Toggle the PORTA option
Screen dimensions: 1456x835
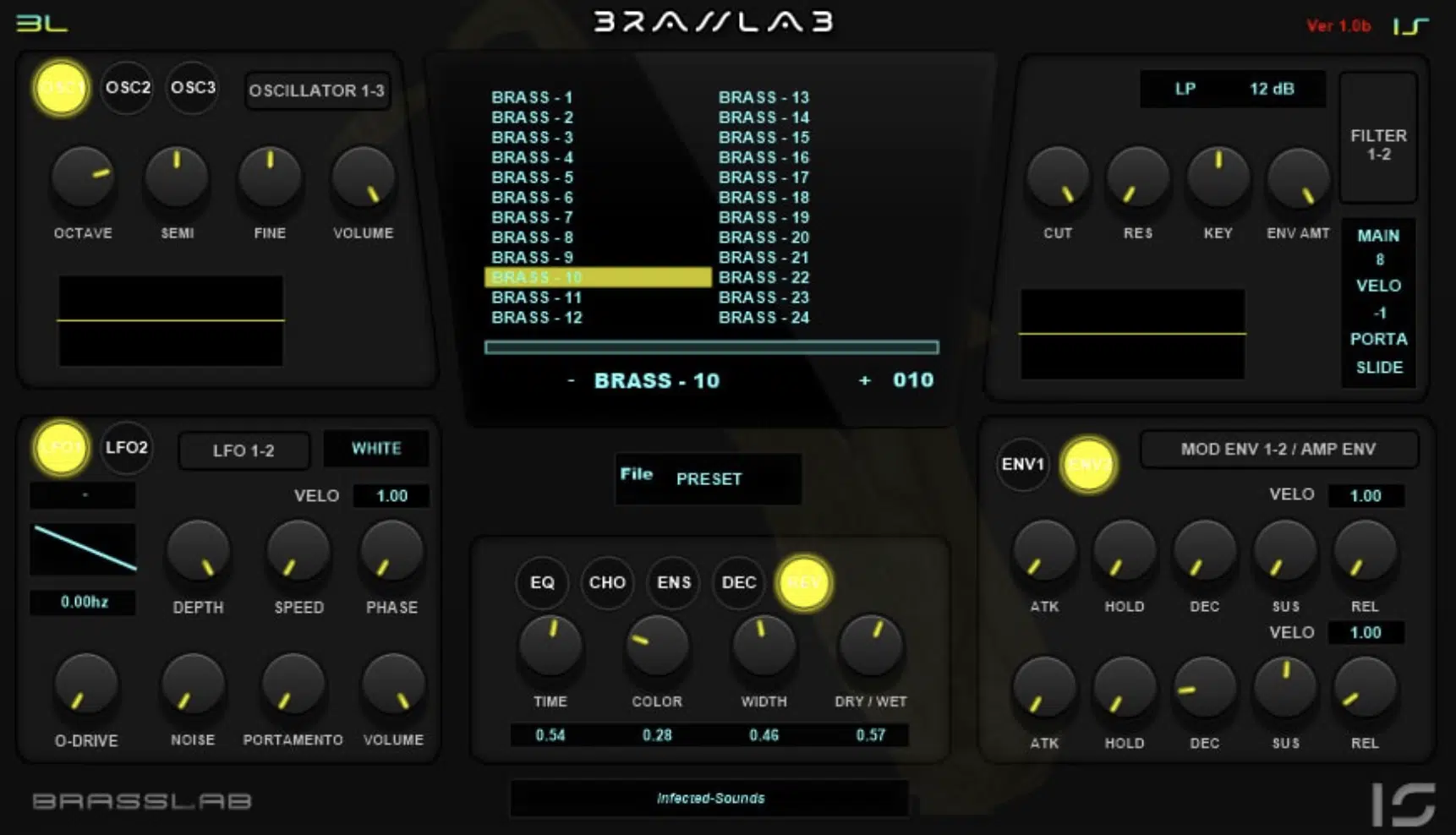click(x=1378, y=339)
